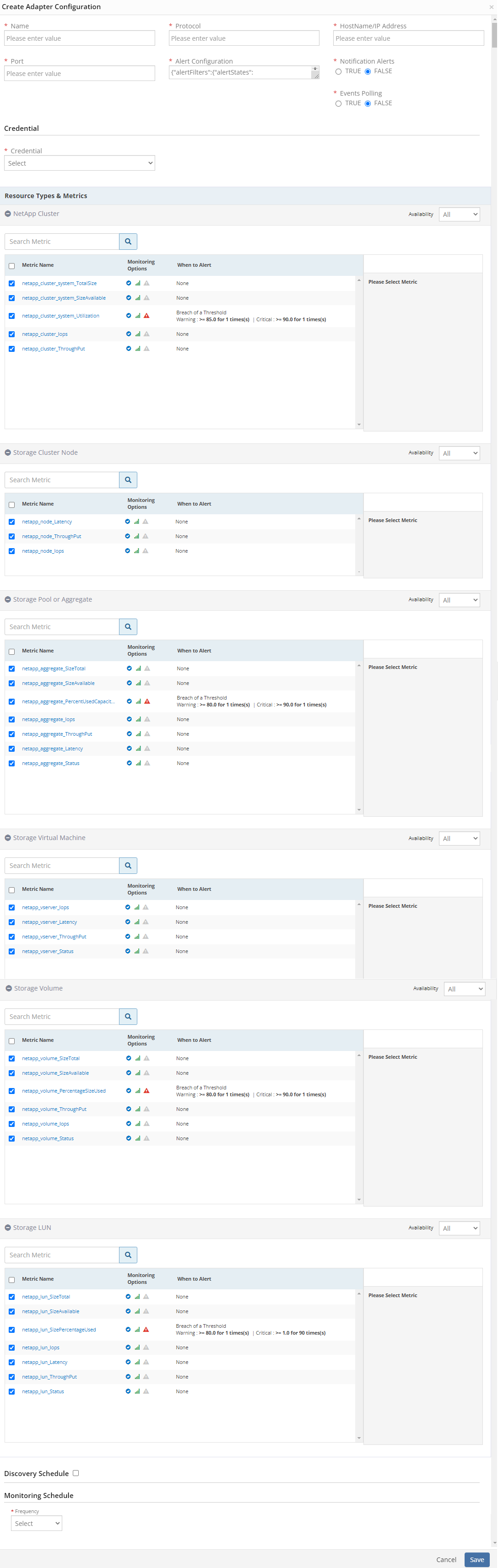Click gray alert triangle for netapp_cluster_ThroughPut
The width and height of the screenshot is (498, 1568).
point(147,349)
